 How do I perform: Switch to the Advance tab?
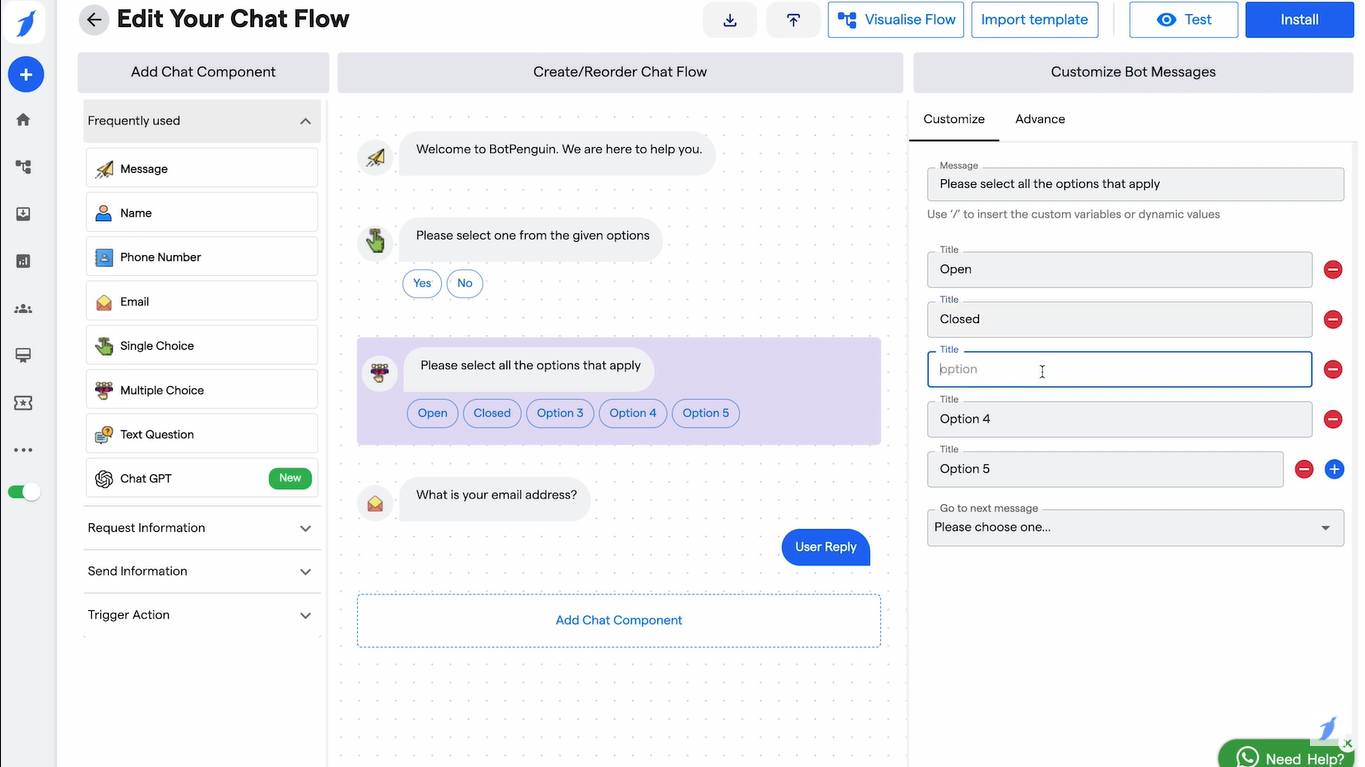point(1039,118)
